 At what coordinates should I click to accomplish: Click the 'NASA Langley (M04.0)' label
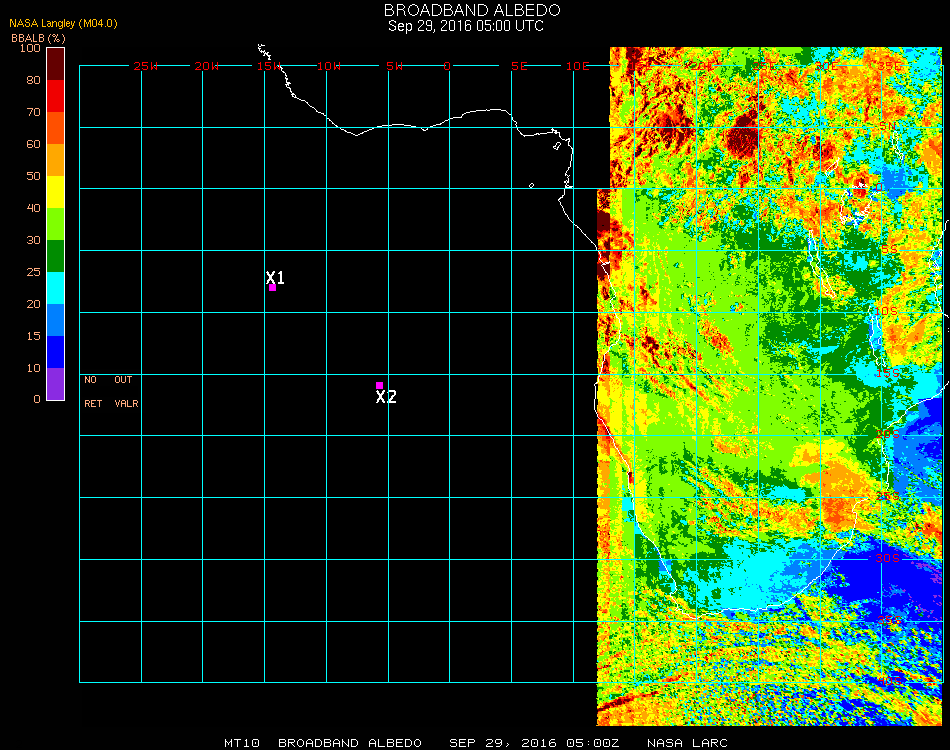pyautogui.click(x=63, y=23)
